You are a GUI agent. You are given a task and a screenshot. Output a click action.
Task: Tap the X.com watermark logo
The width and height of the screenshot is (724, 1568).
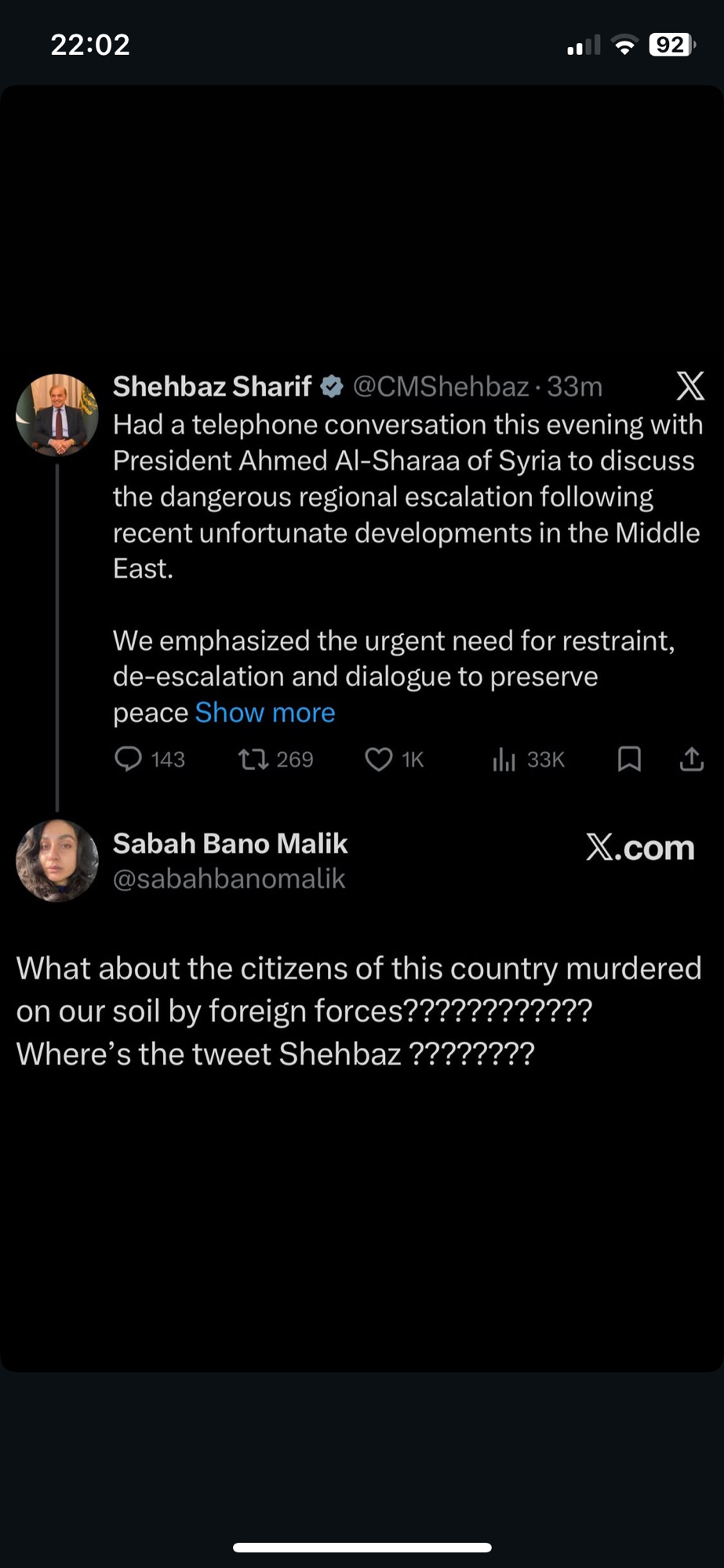pyautogui.click(x=640, y=848)
